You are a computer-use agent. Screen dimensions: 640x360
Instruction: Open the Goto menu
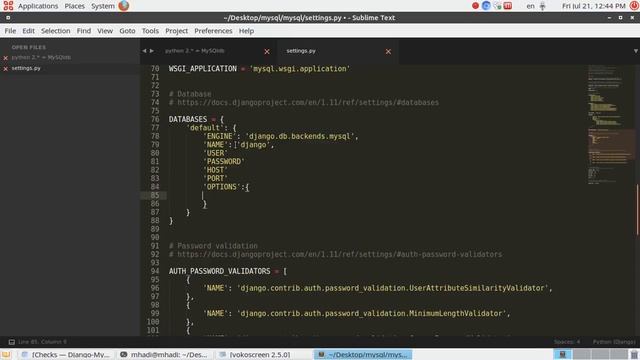127,31
